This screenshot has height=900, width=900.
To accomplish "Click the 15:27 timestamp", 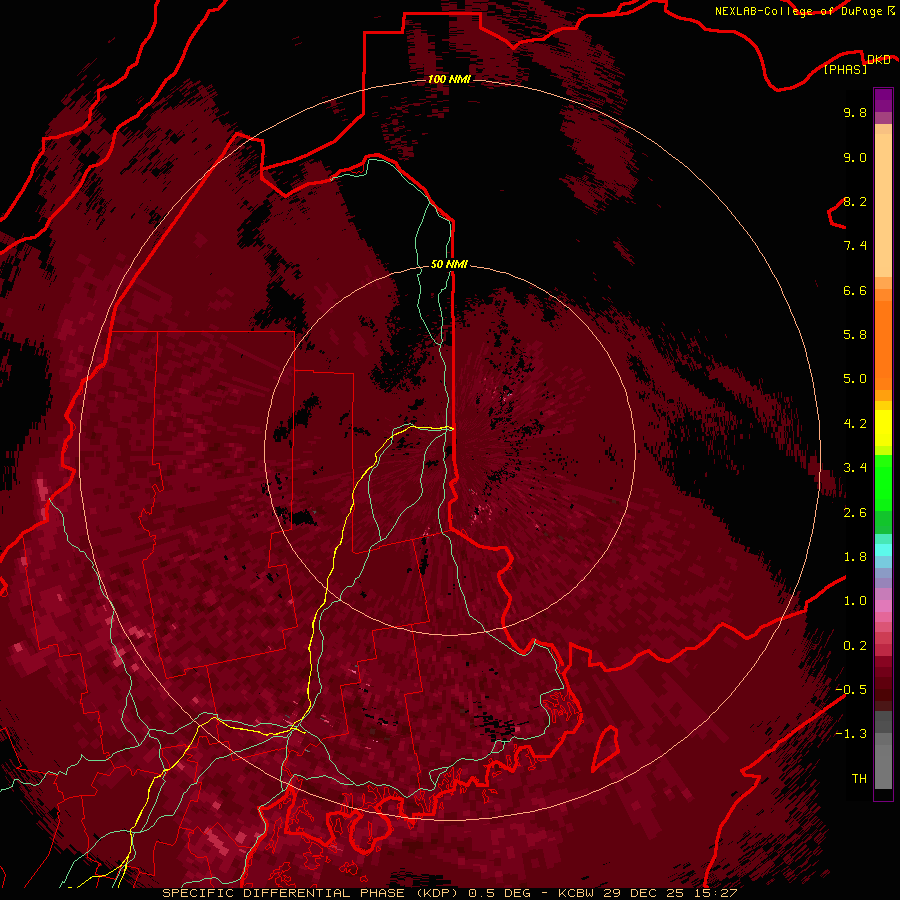I will point(715,893).
